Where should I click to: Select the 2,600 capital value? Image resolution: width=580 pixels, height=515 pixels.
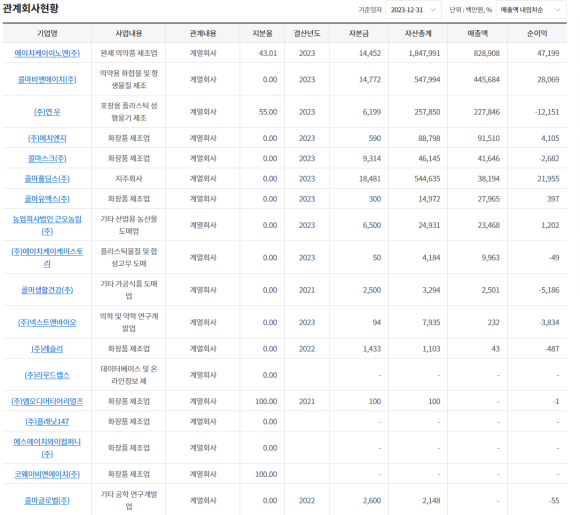click(372, 500)
